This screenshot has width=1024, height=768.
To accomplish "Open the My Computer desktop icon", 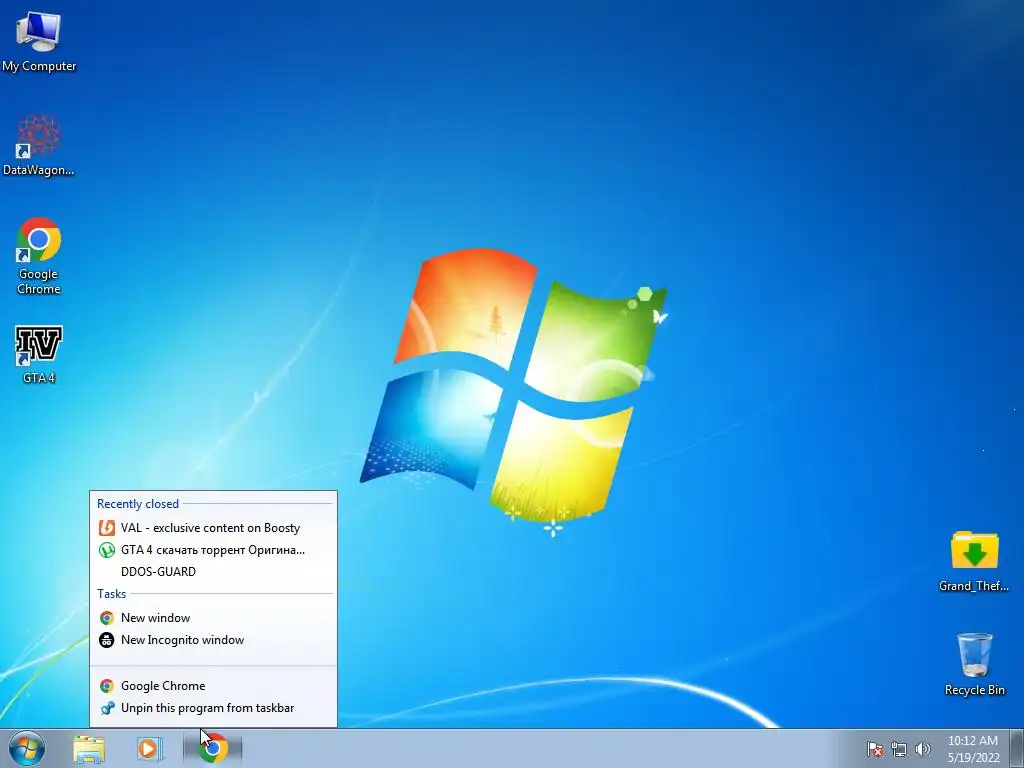I will (39, 41).
